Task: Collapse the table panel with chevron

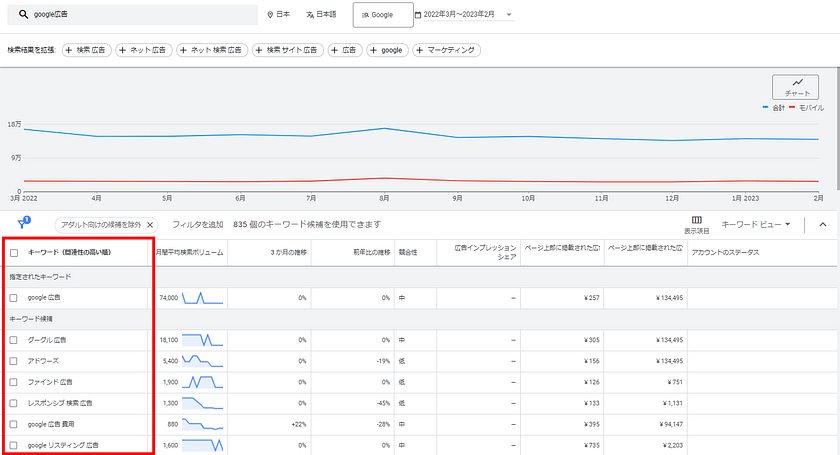Action: click(x=823, y=224)
